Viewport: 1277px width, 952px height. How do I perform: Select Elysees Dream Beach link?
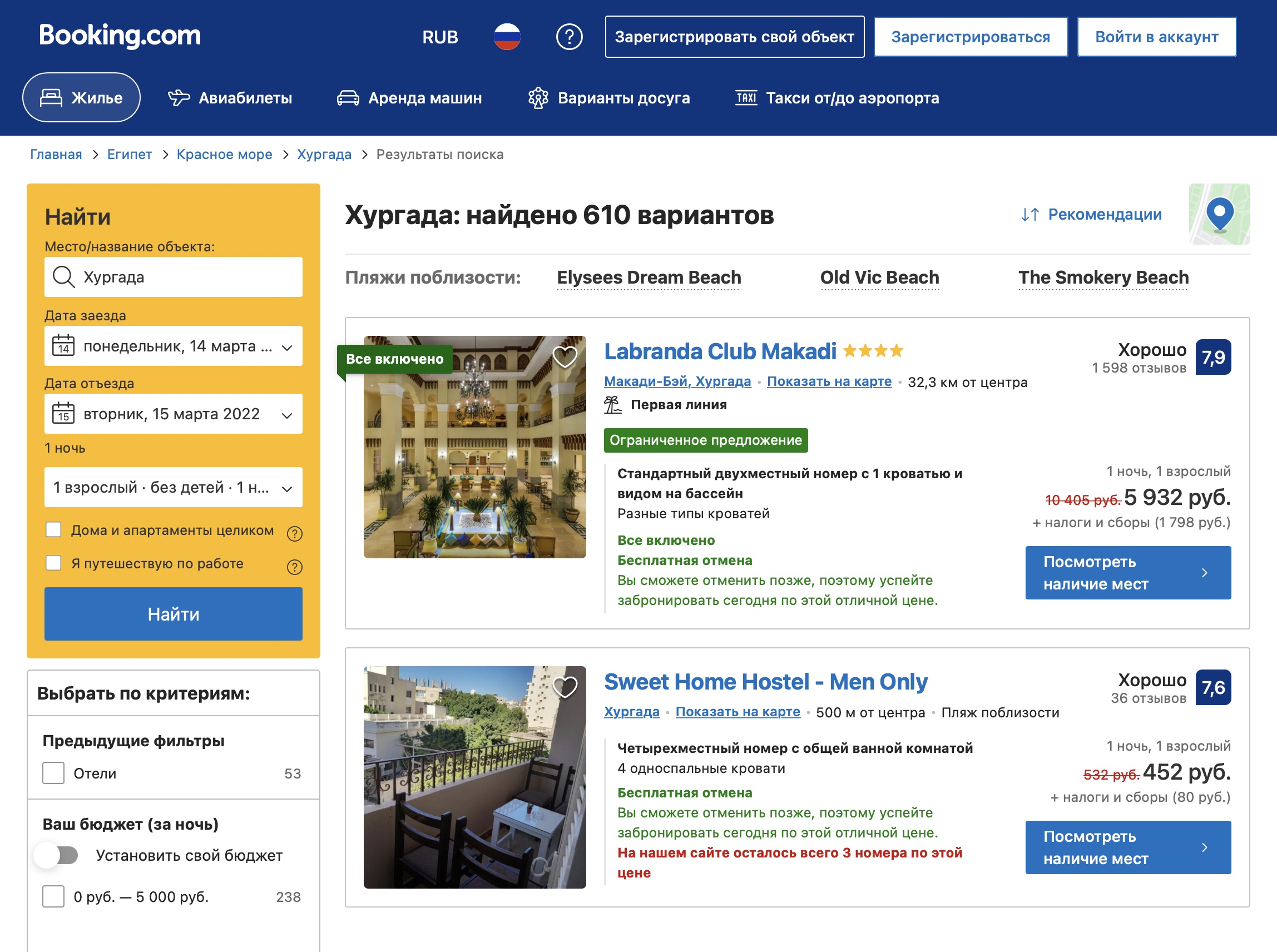[x=649, y=278]
